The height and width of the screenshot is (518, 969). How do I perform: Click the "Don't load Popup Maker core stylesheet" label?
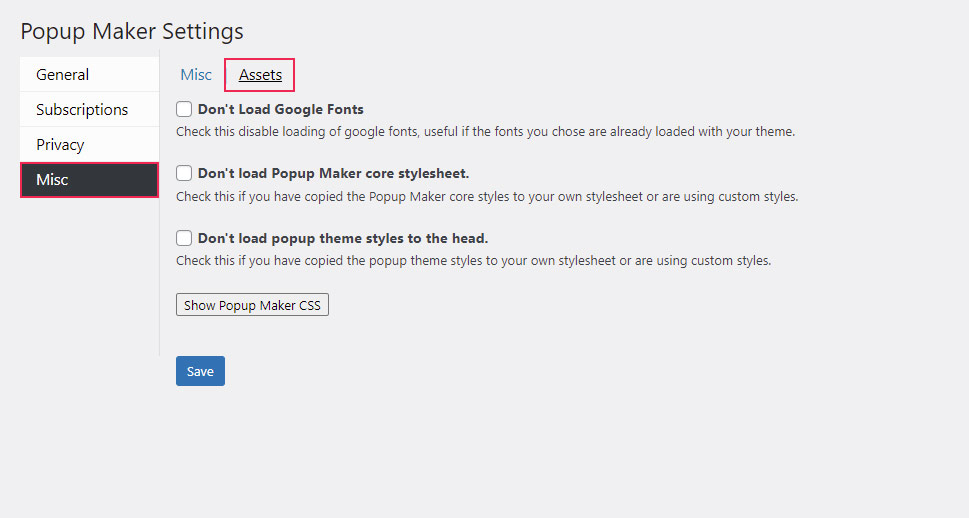[333, 173]
